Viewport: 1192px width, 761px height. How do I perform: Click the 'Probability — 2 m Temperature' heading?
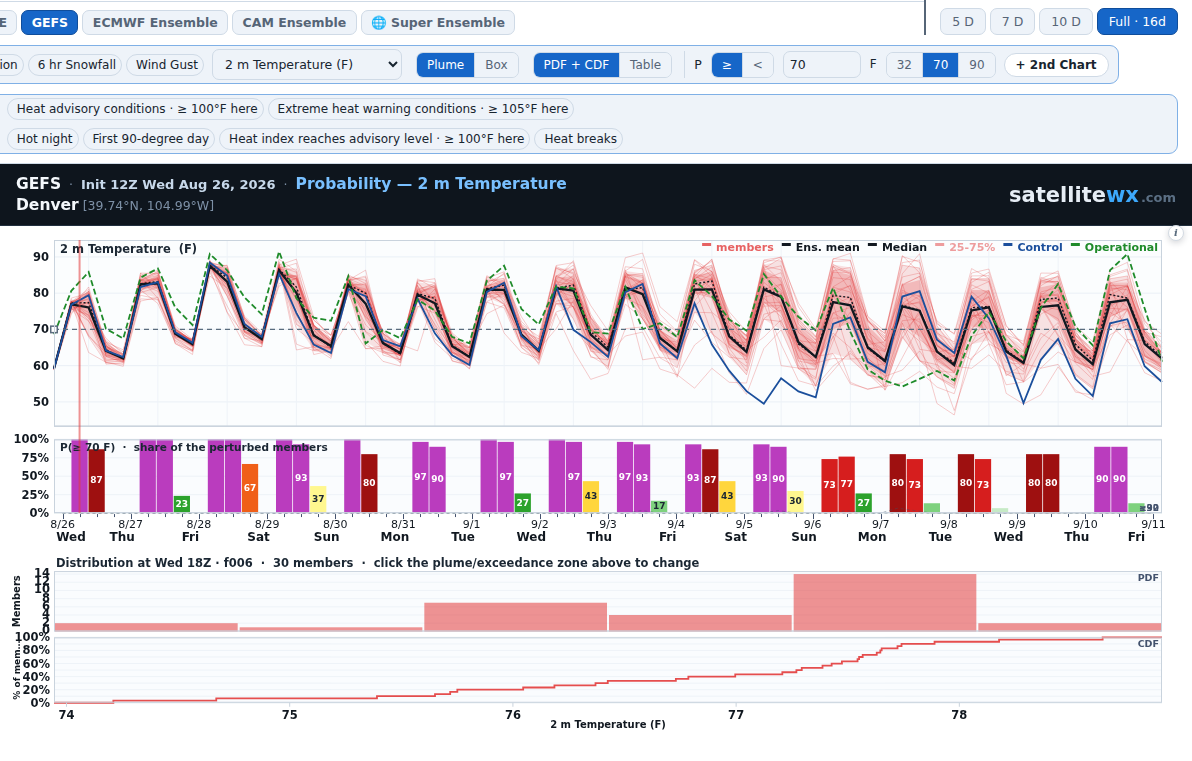[x=430, y=183]
